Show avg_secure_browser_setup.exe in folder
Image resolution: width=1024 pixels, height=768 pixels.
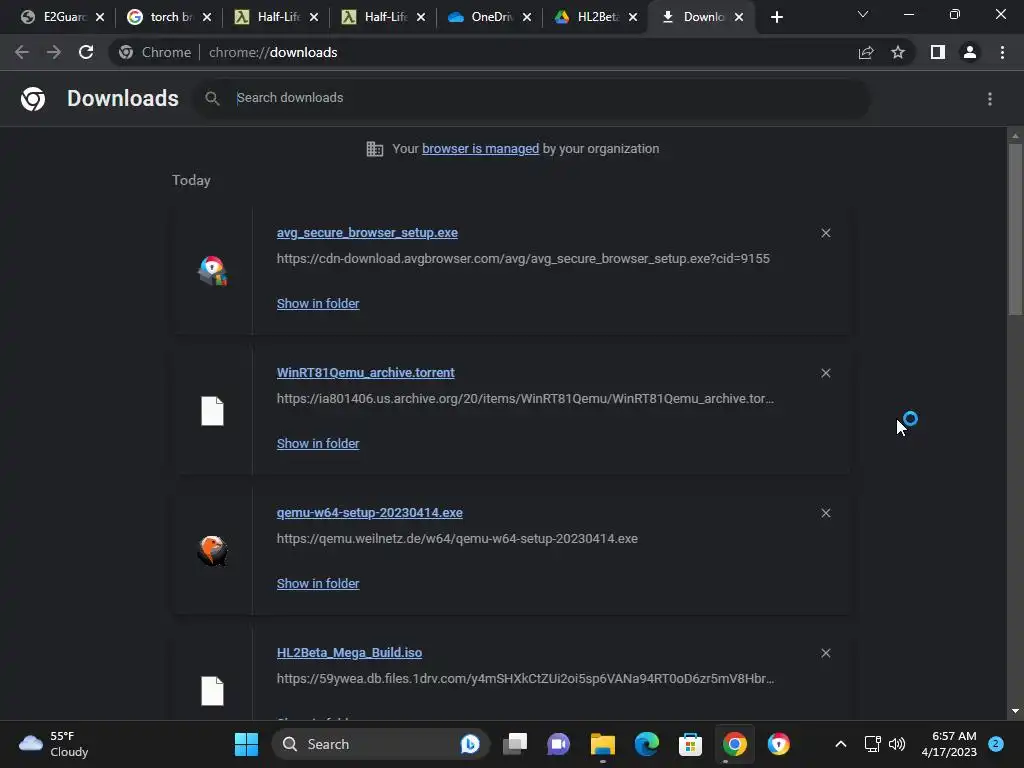click(x=318, y=304)
